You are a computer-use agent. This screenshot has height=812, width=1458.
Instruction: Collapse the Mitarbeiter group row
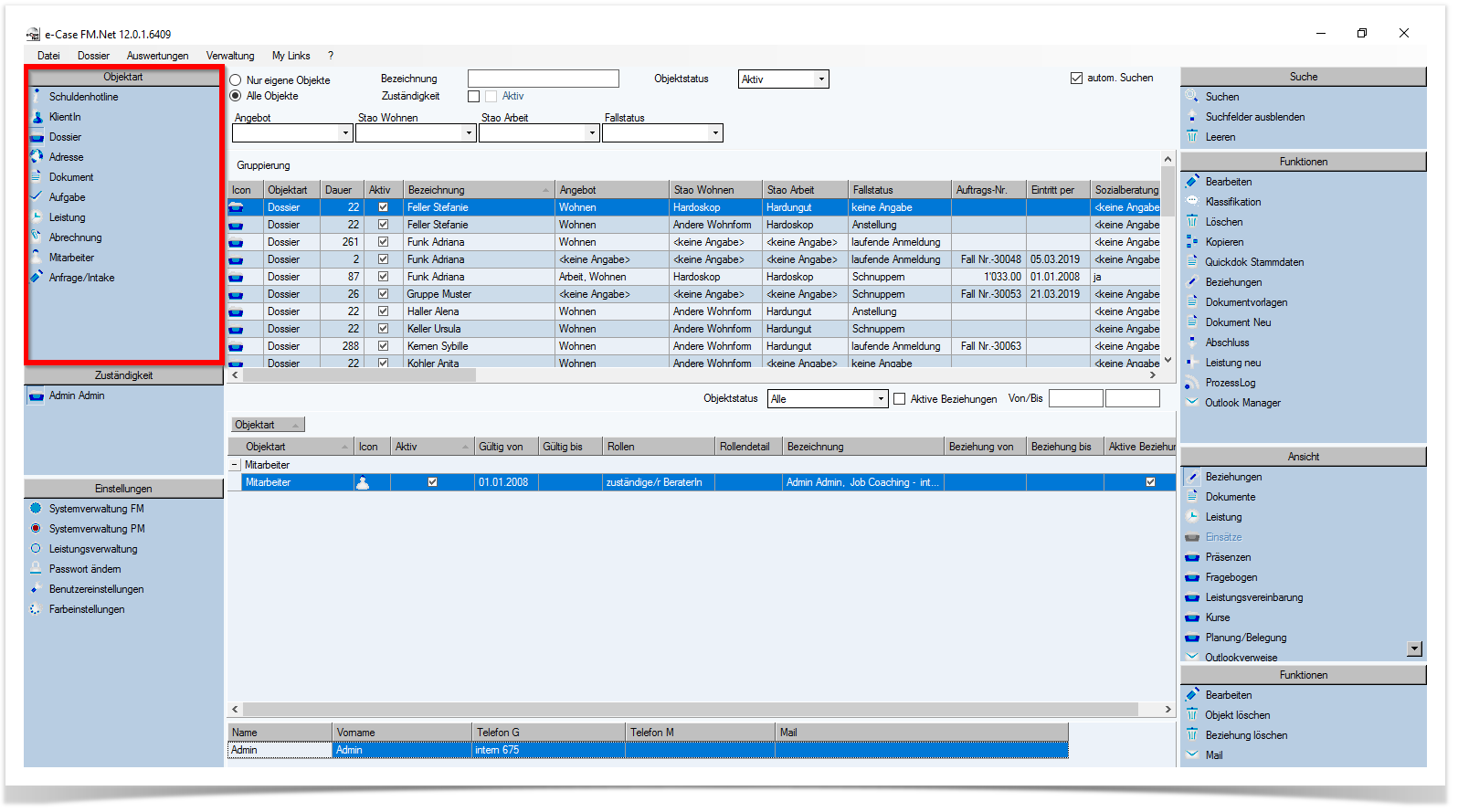pyautogui.click(x=234, y=465)
